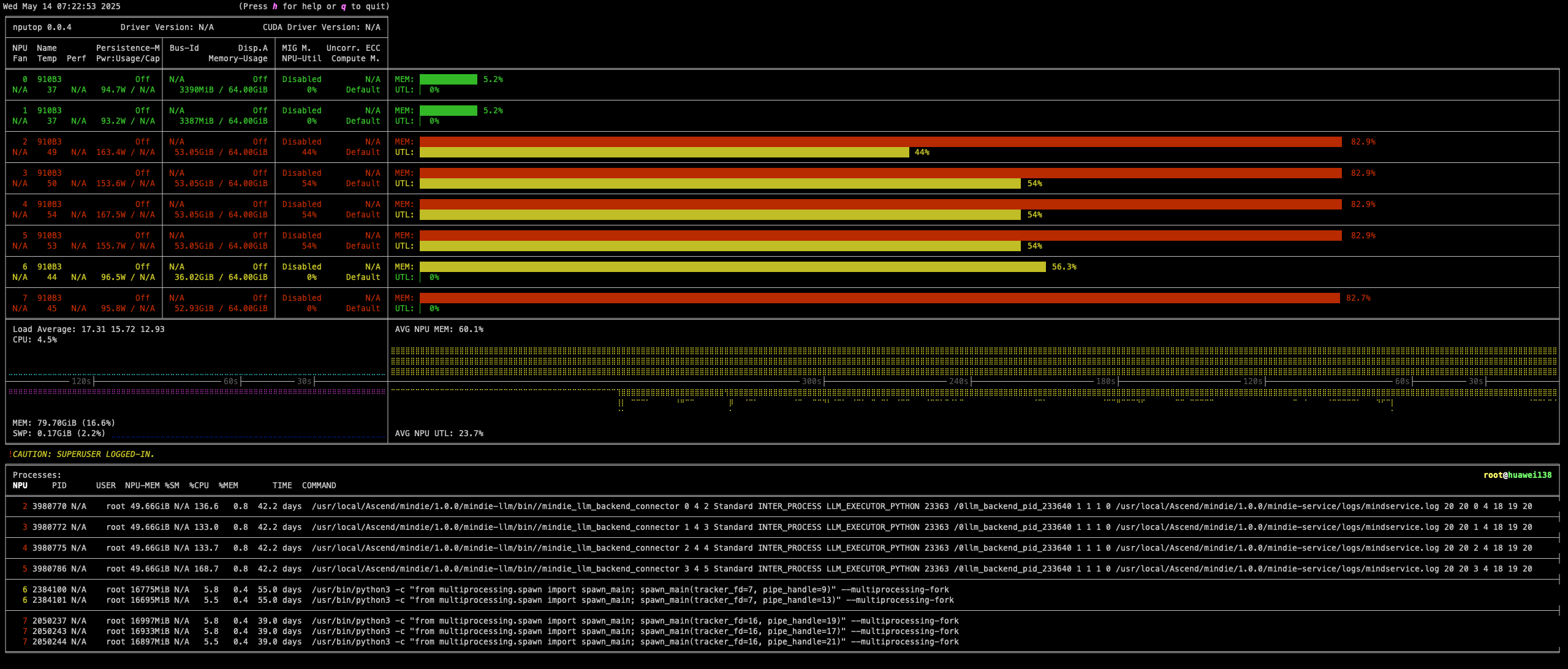
Task: Click NPU 0 green memory bar
Action: [x=448, y=79]
